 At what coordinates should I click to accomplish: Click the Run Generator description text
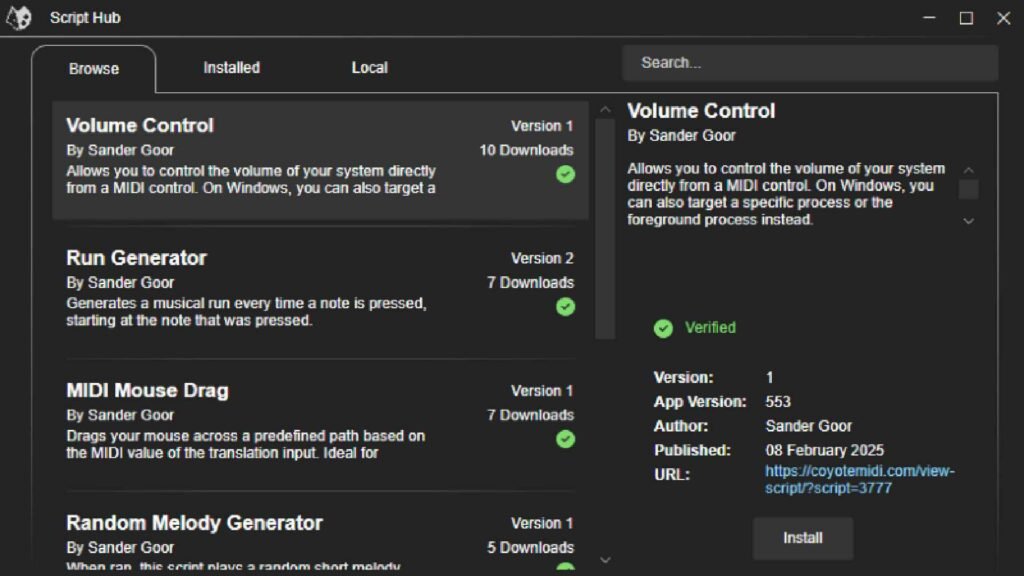click(x=246, y=312)
